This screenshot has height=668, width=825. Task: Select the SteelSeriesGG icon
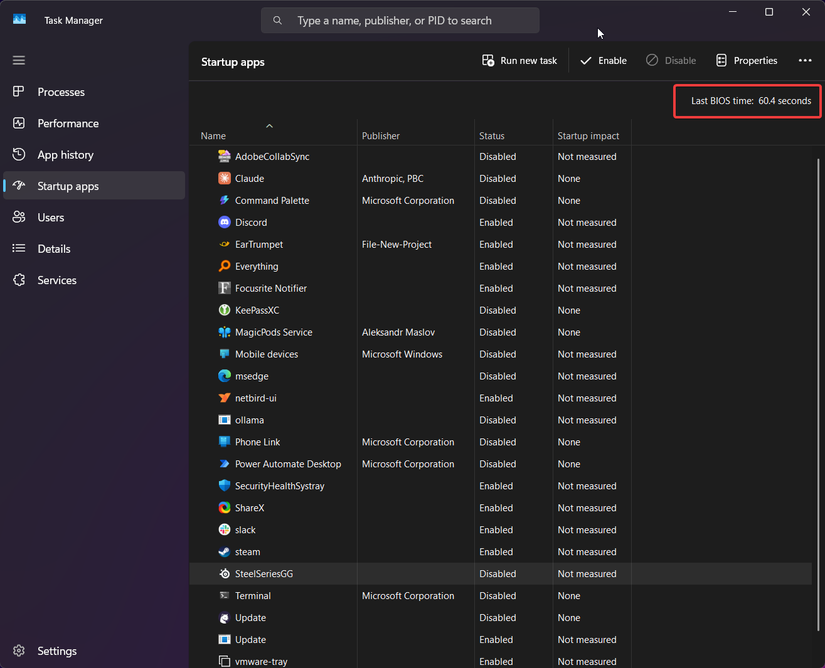[x=225, y=574]
